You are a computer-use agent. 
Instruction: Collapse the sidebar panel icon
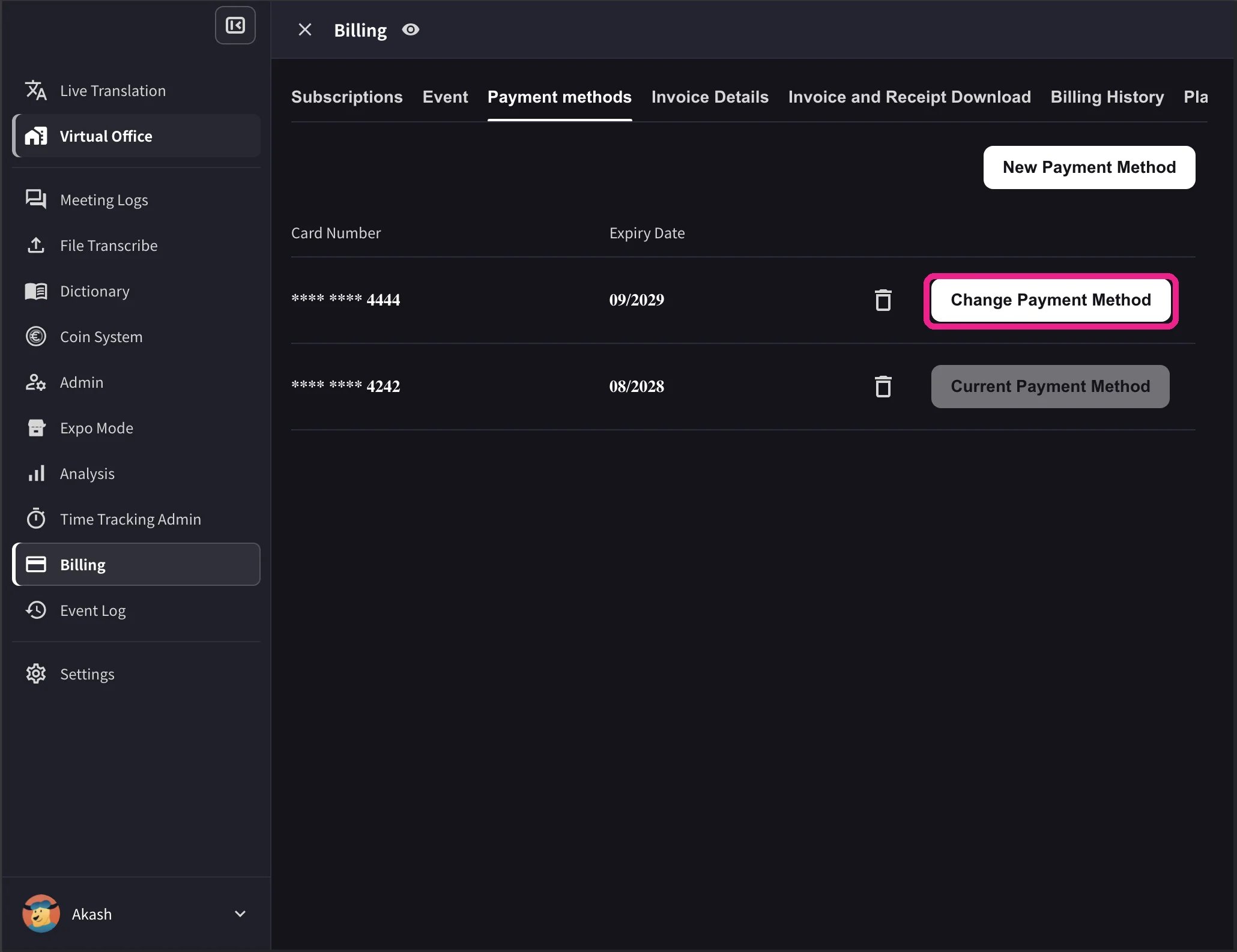[235, 25]
